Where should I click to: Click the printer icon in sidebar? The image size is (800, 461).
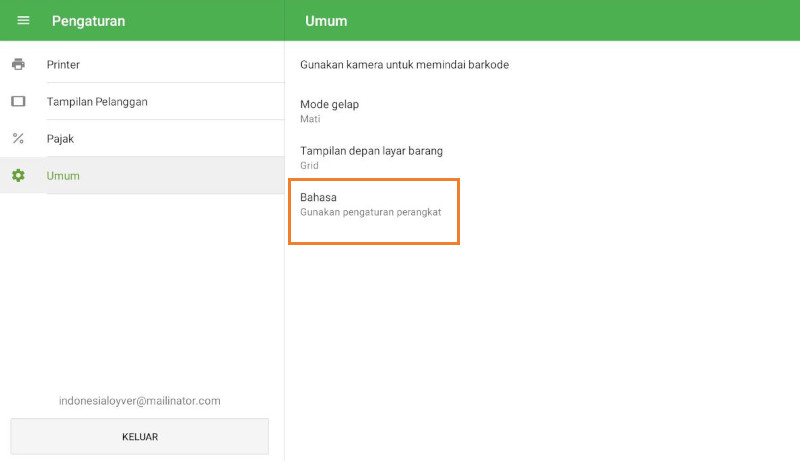point(18,64)
